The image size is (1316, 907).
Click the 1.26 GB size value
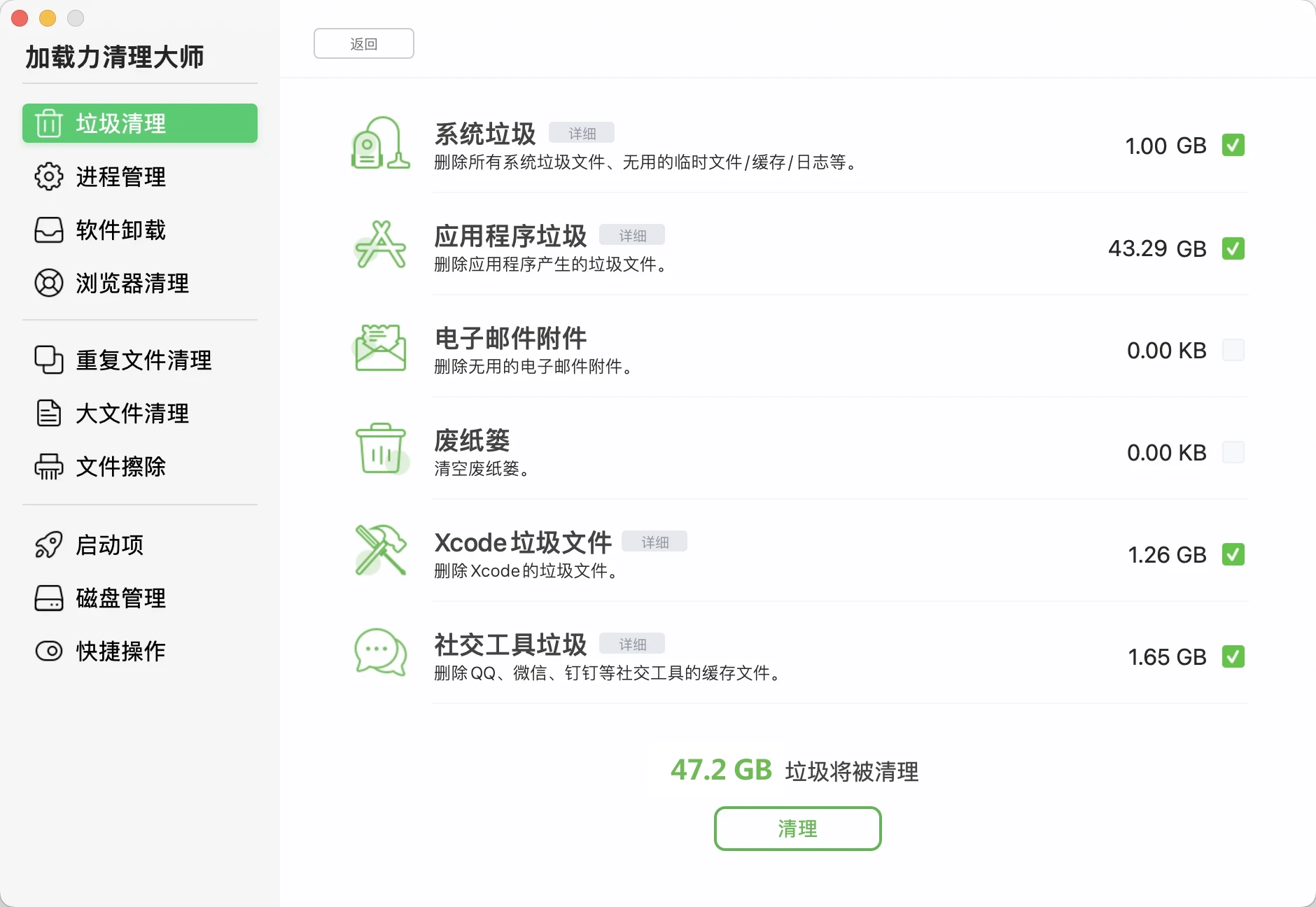click(1167, 554)
